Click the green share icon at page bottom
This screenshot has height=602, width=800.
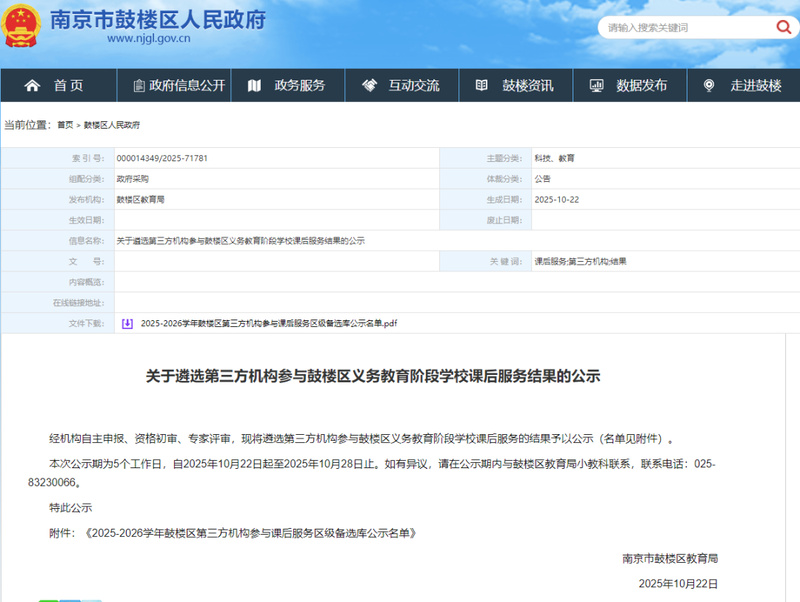(x=48, y=599)
